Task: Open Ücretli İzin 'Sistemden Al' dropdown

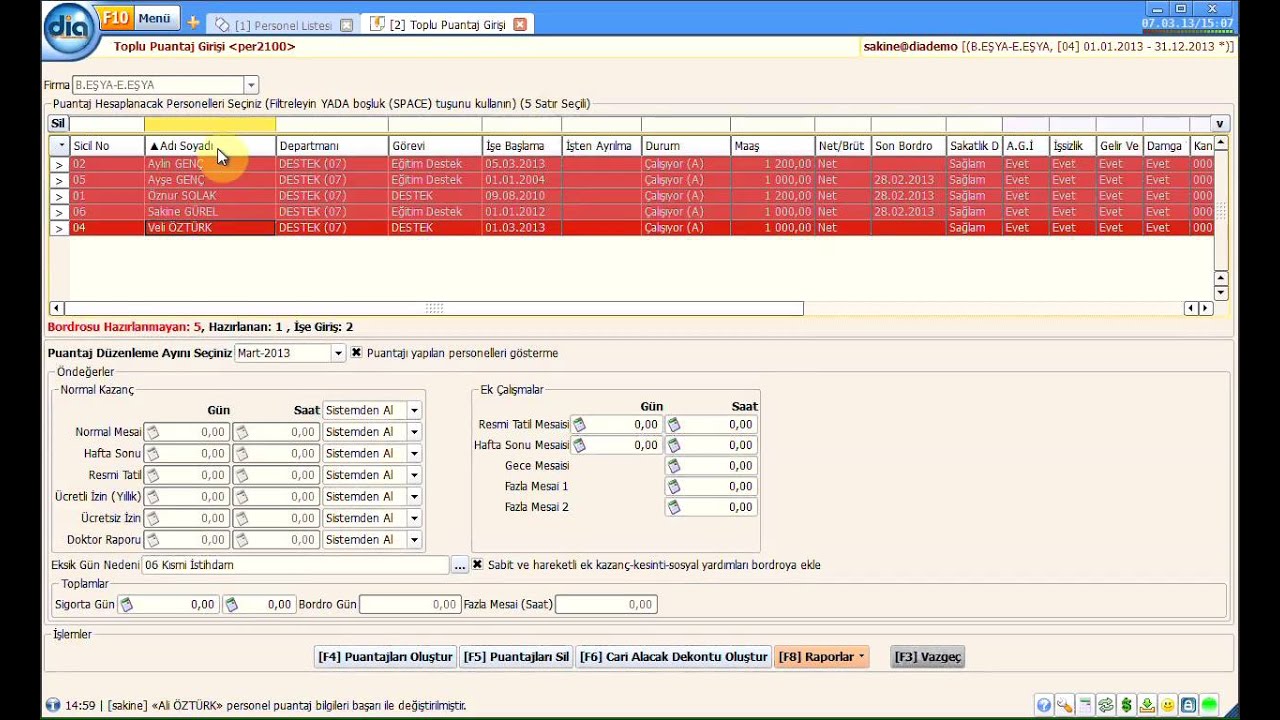Action: click(414, 497)
